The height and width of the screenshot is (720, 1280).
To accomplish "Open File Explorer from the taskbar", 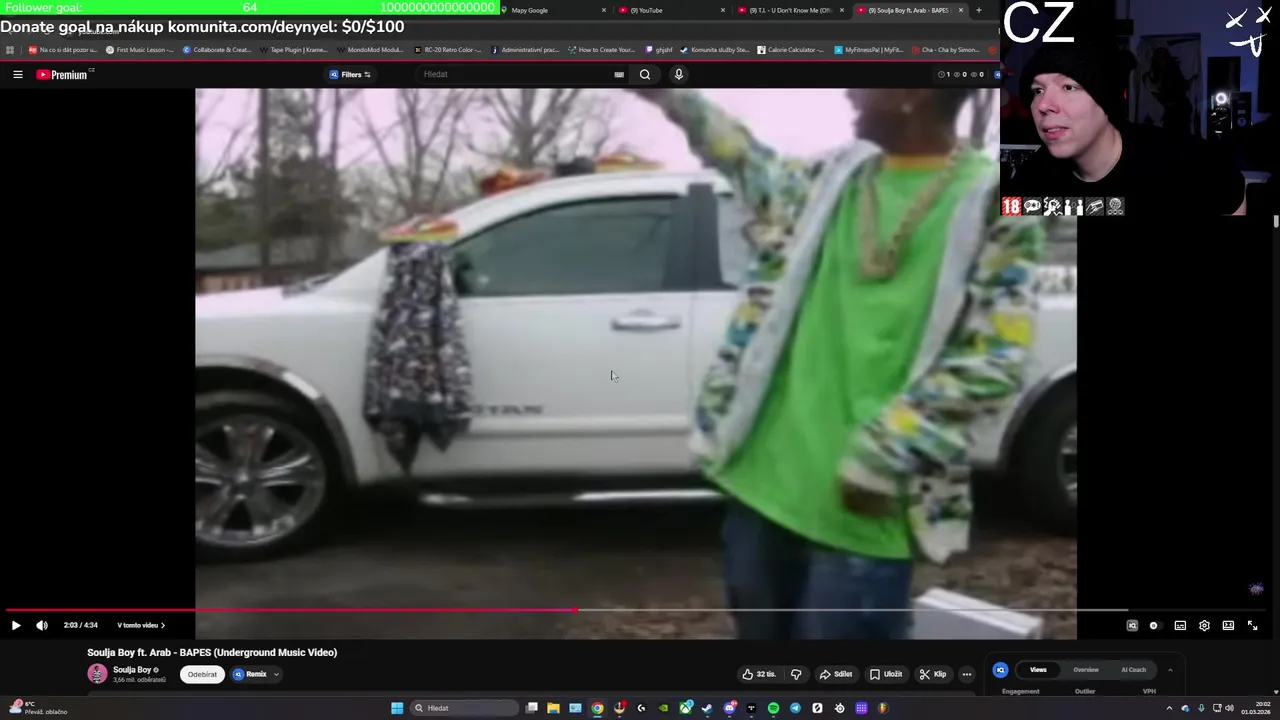I will pyautogui.click(x=553, y=708).
